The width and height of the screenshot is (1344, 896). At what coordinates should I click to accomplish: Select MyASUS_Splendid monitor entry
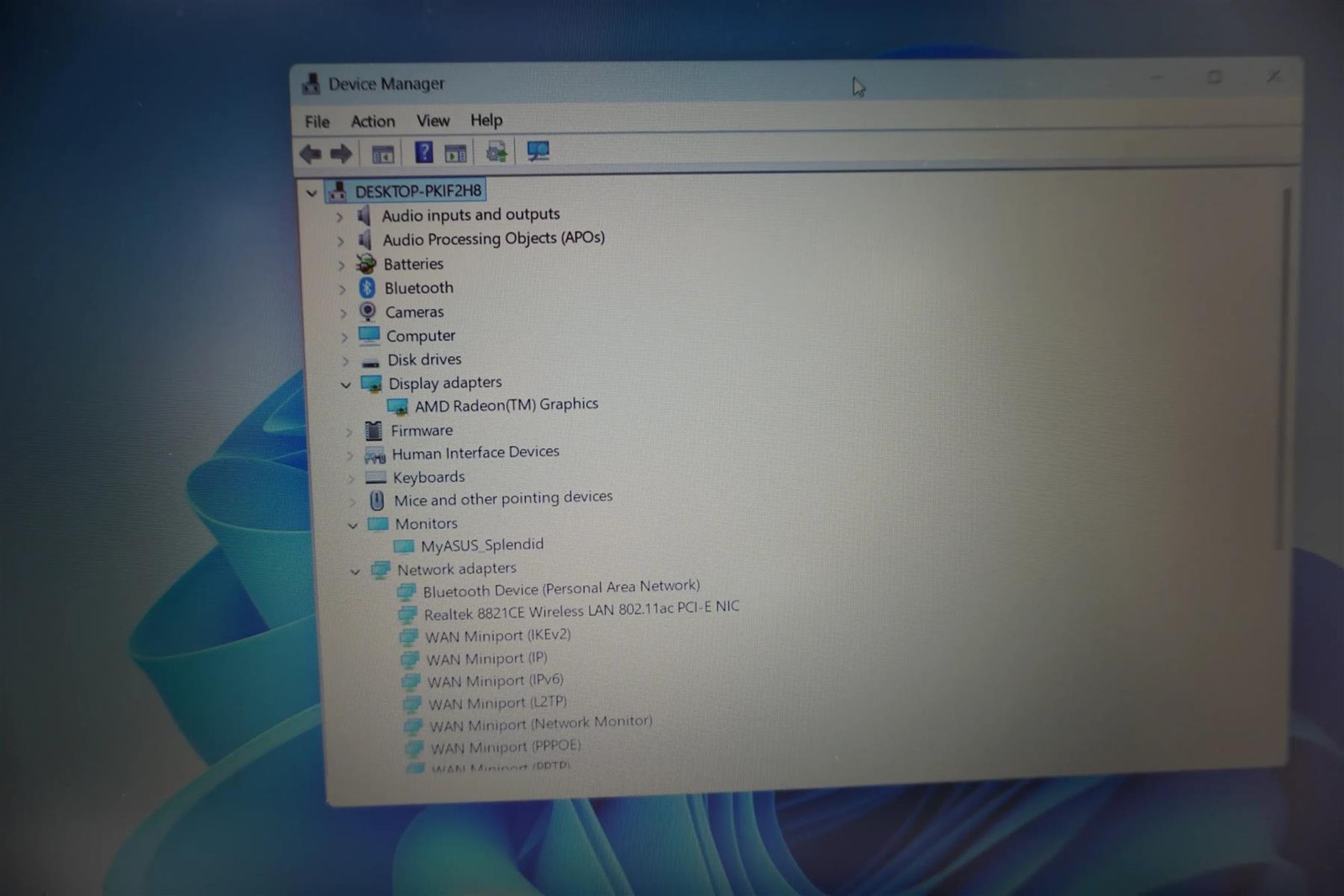pyautogui.click(x=482, y=545)
